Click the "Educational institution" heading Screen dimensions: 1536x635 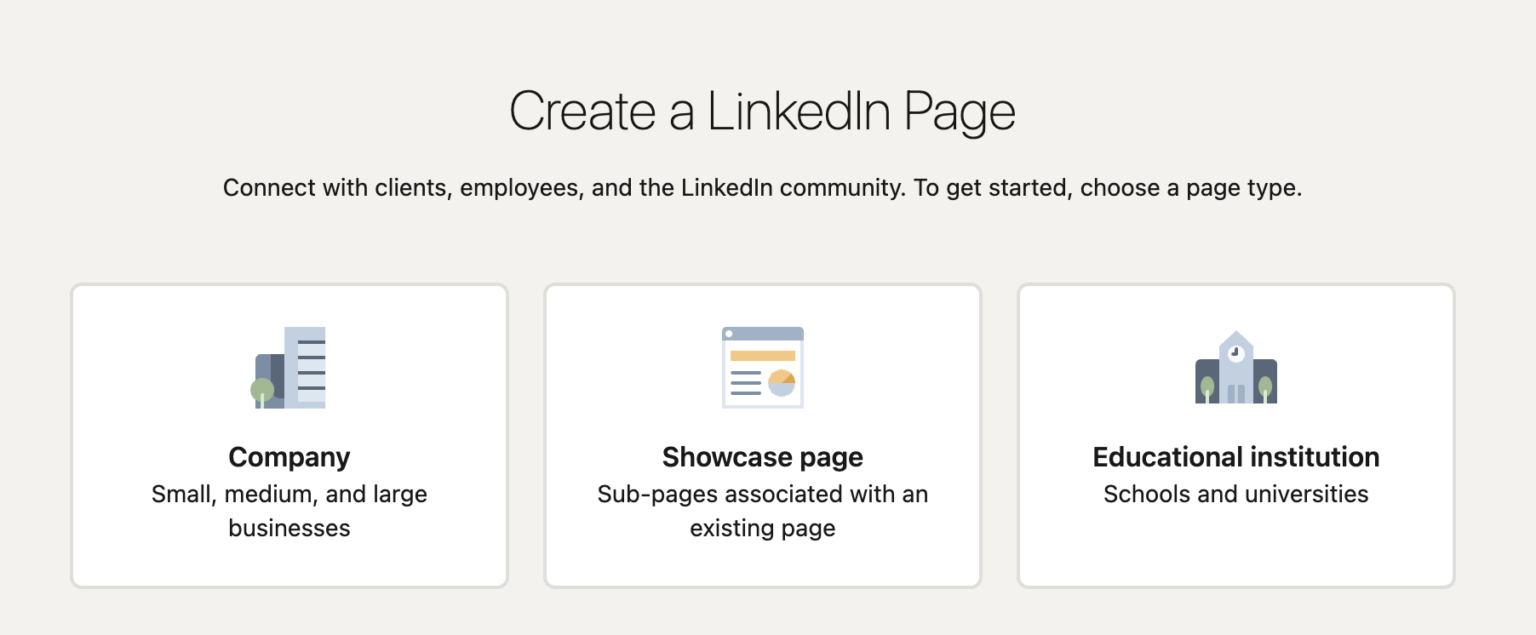[x=1236, y=457]
